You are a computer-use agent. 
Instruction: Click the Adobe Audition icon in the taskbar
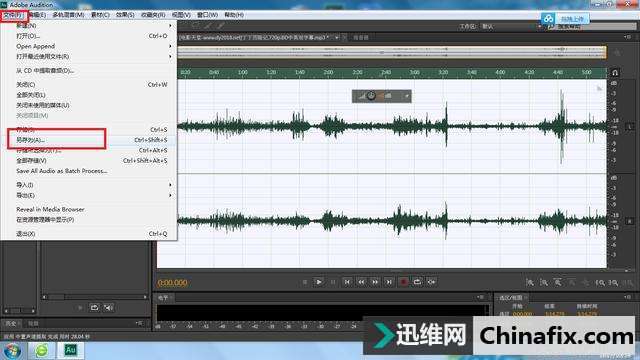tap(70, 350)
